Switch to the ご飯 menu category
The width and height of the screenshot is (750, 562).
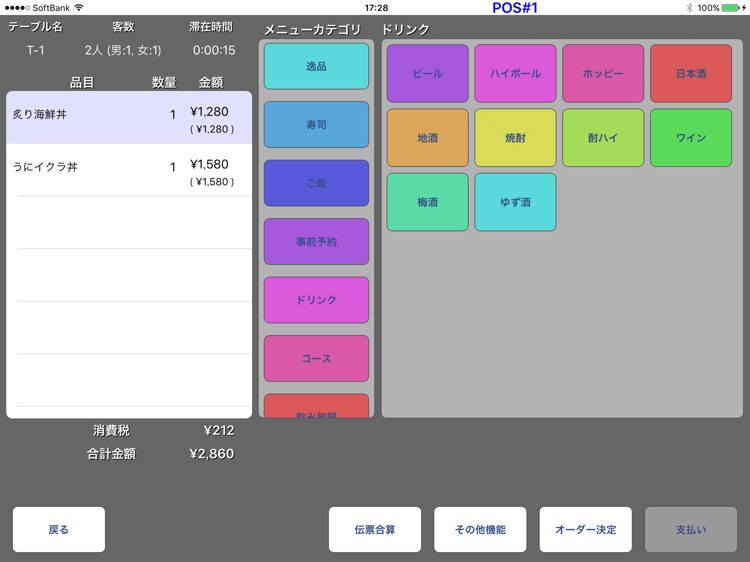coord(316,183)
